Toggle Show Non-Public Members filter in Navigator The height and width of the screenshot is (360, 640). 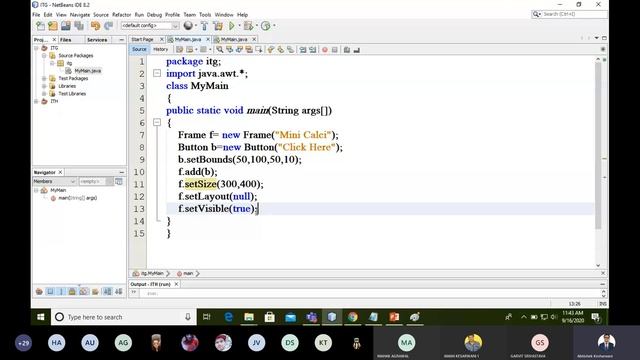tap(72, 291)
